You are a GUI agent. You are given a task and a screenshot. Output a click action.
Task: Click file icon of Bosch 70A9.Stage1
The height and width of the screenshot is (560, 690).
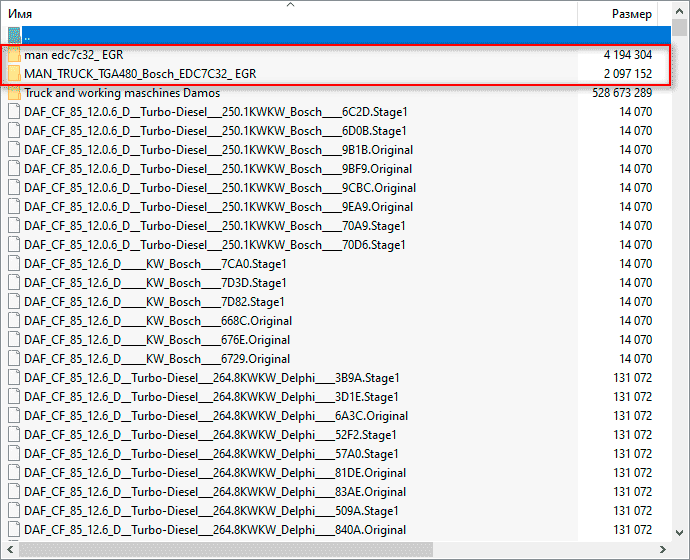(14, 226)
